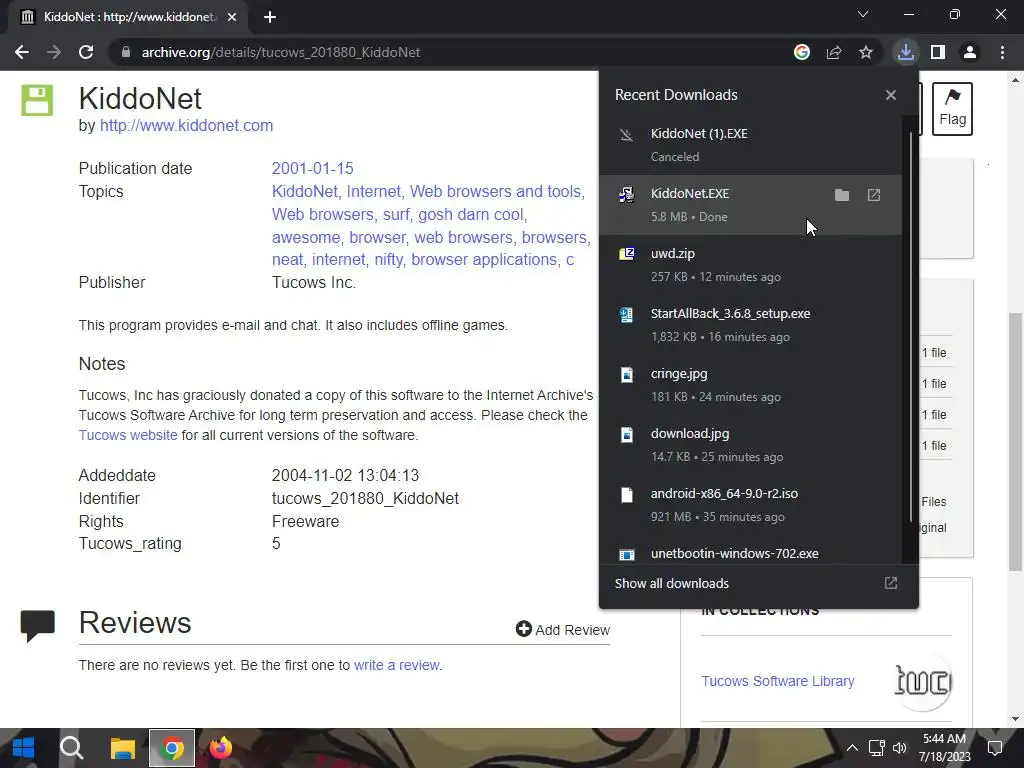Click the address bar URL

(x=281, y=52)
